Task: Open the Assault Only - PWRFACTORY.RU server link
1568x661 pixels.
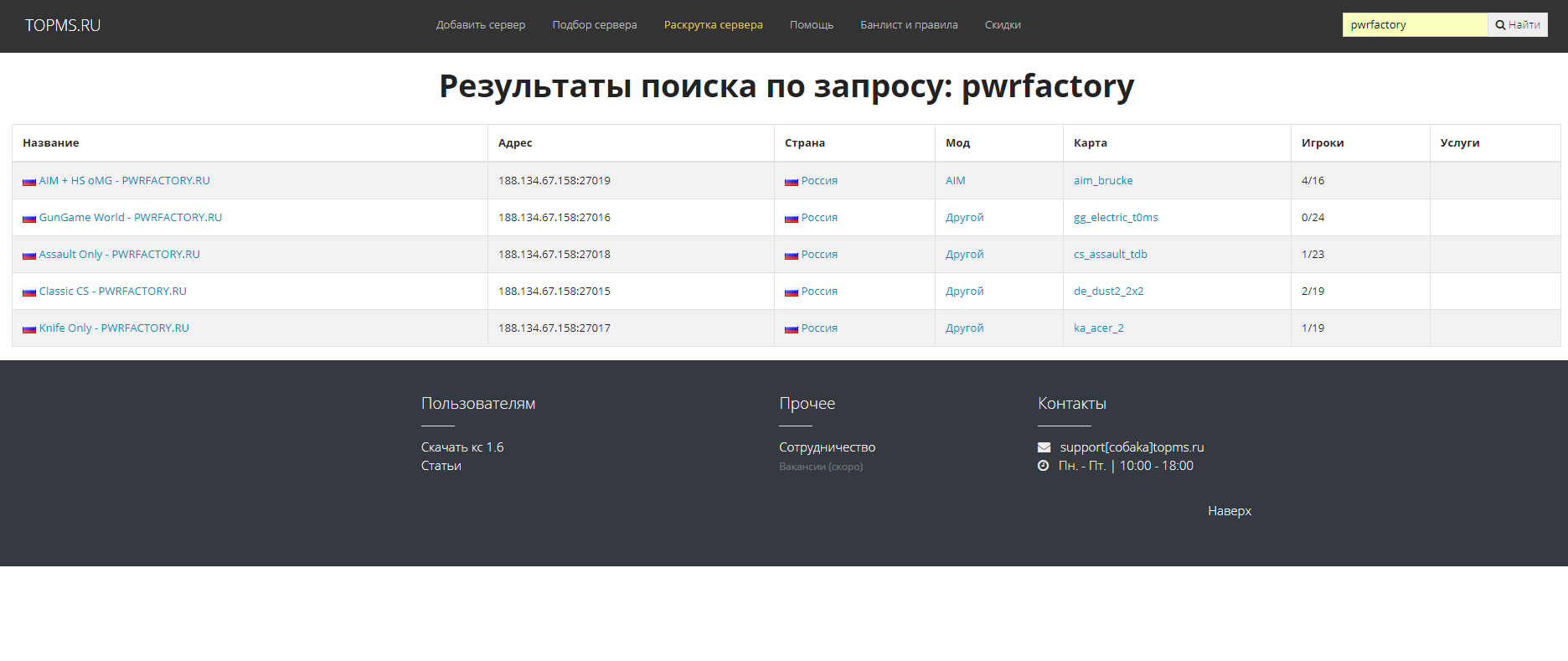Action: 119,255
